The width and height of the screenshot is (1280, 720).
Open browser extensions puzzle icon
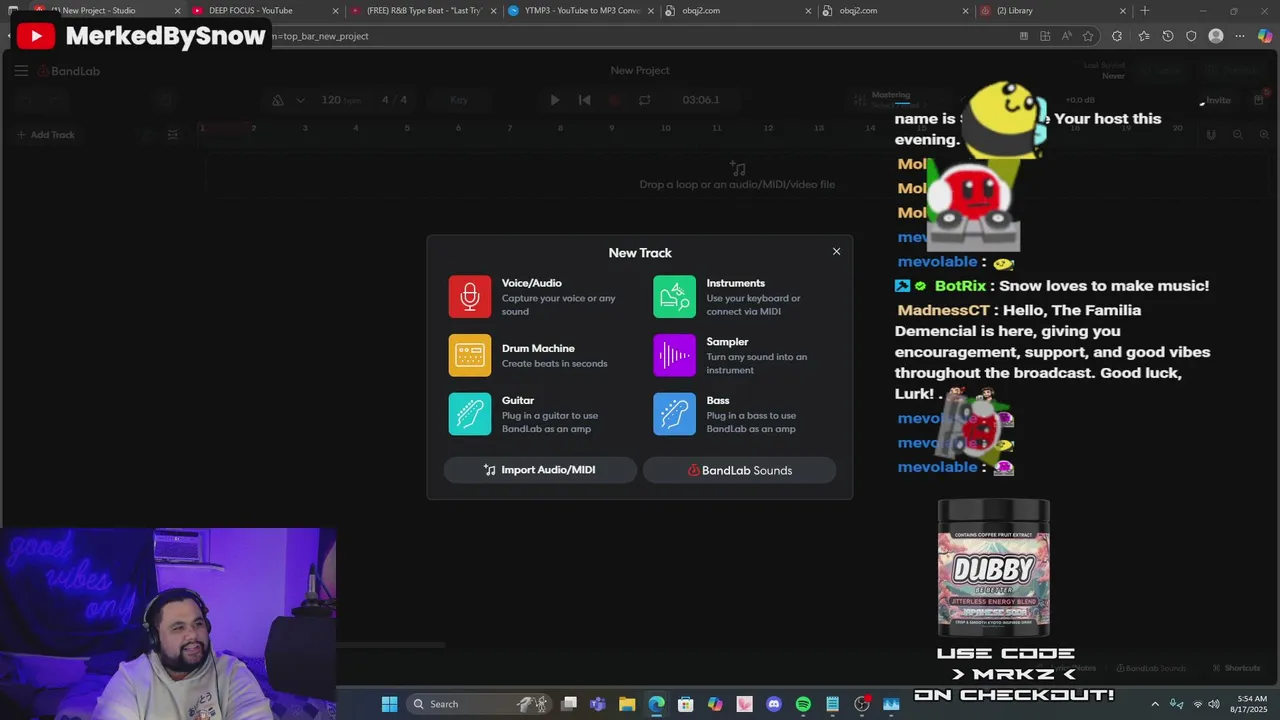click(1117, 36)
